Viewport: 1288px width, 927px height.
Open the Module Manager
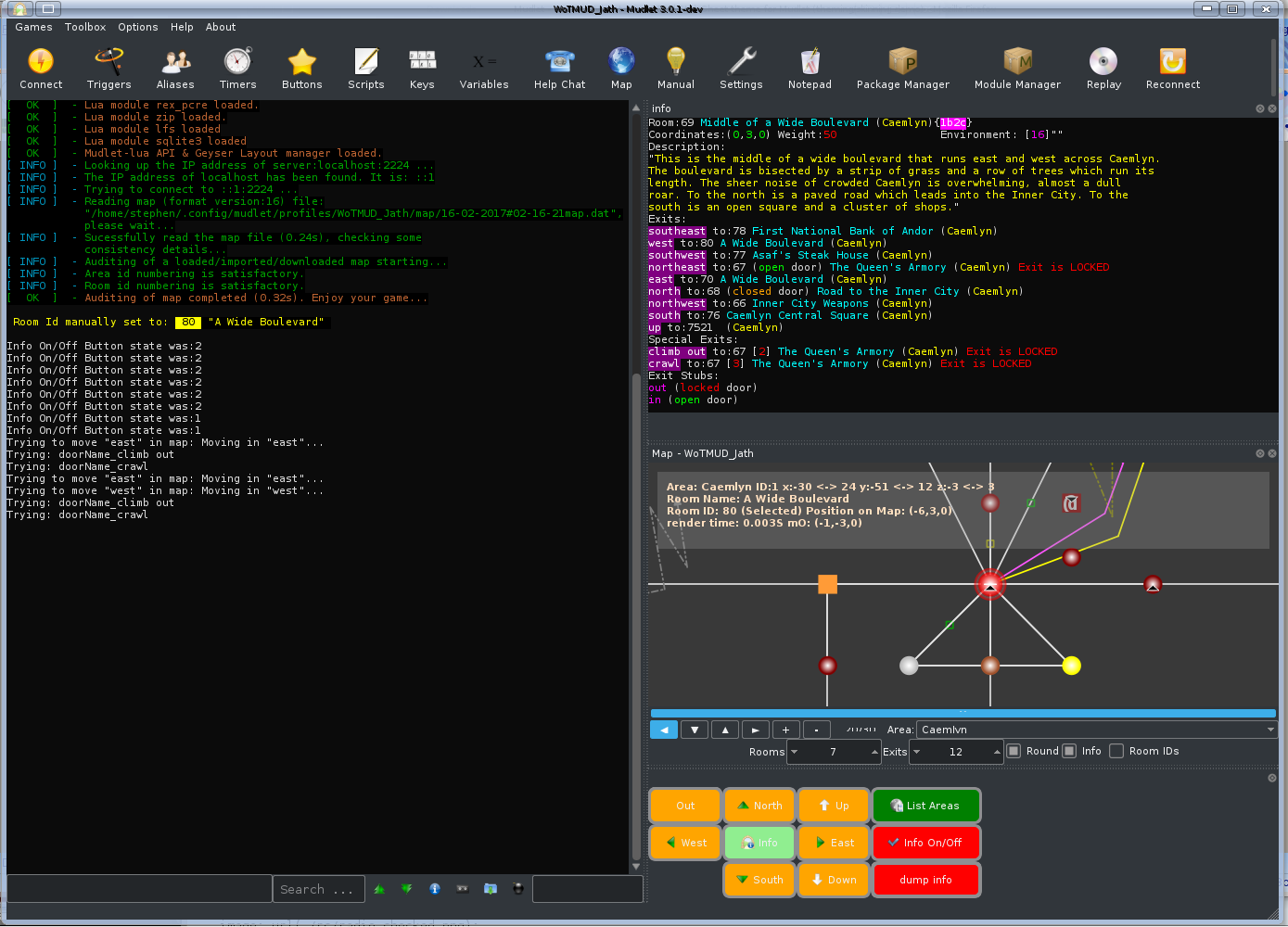1017,70
